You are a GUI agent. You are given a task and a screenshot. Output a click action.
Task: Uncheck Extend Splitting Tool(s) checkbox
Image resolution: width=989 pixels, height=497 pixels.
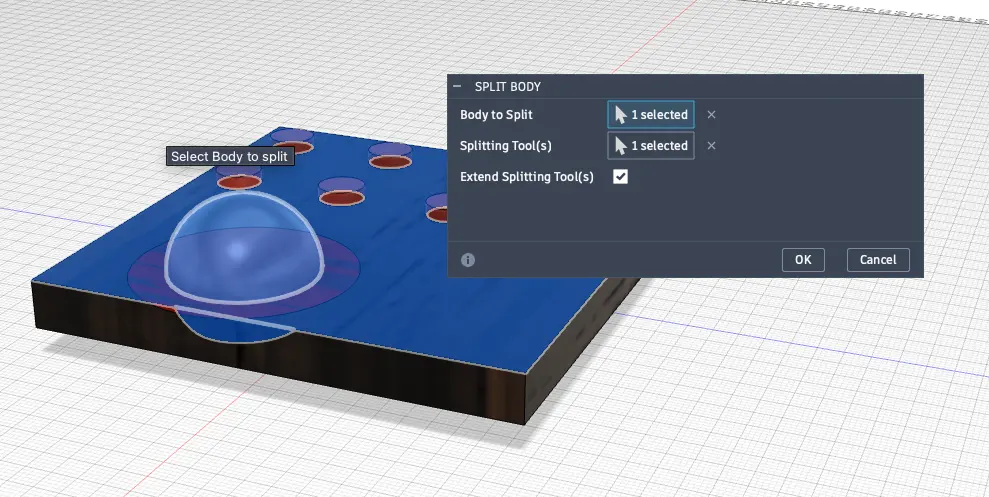[x=621, y=177]
